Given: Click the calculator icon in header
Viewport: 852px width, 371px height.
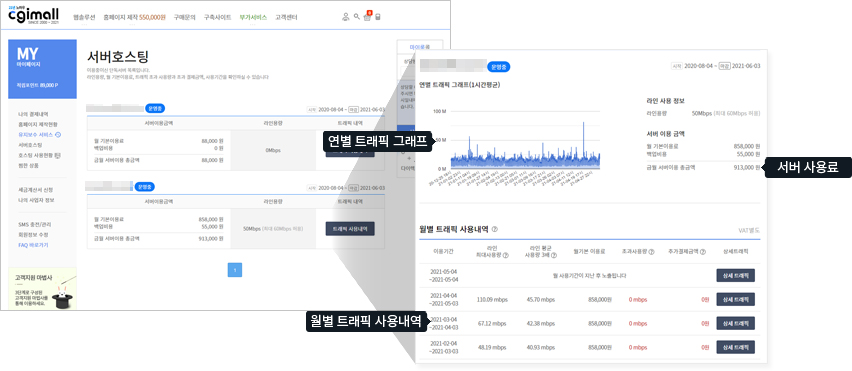Looking at the screenshot, I should 378,17.
